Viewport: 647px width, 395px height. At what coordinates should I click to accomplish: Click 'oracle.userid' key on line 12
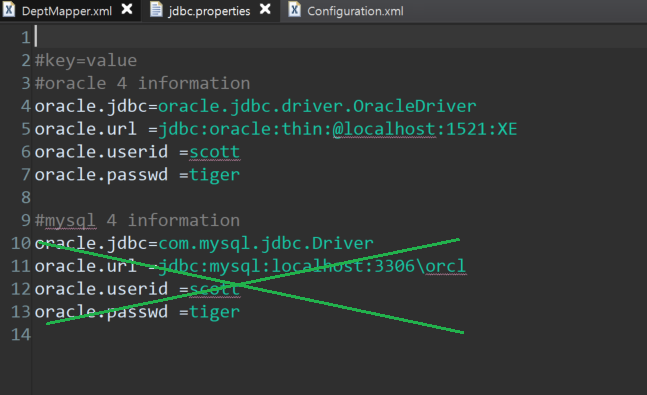tap(101, 289)
